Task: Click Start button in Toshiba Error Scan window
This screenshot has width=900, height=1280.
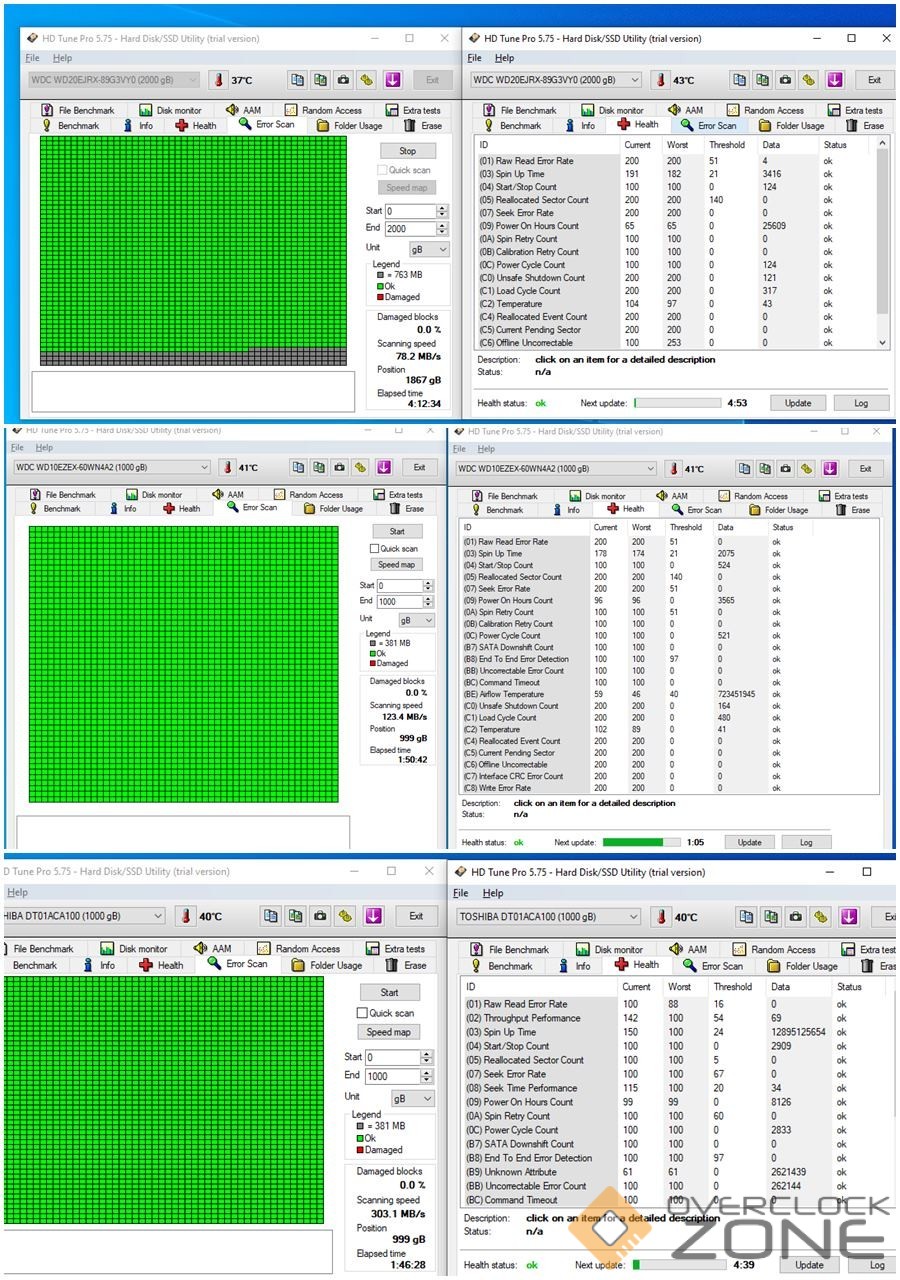Action: (390, 993)
